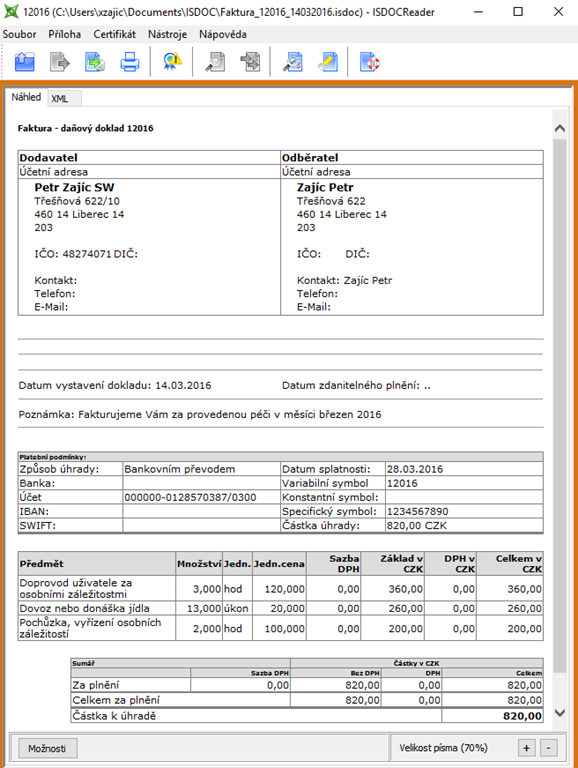Click account number '000000-0128570387/0300'
This screenshot has height=768, width=578.
tap(190, 498)
